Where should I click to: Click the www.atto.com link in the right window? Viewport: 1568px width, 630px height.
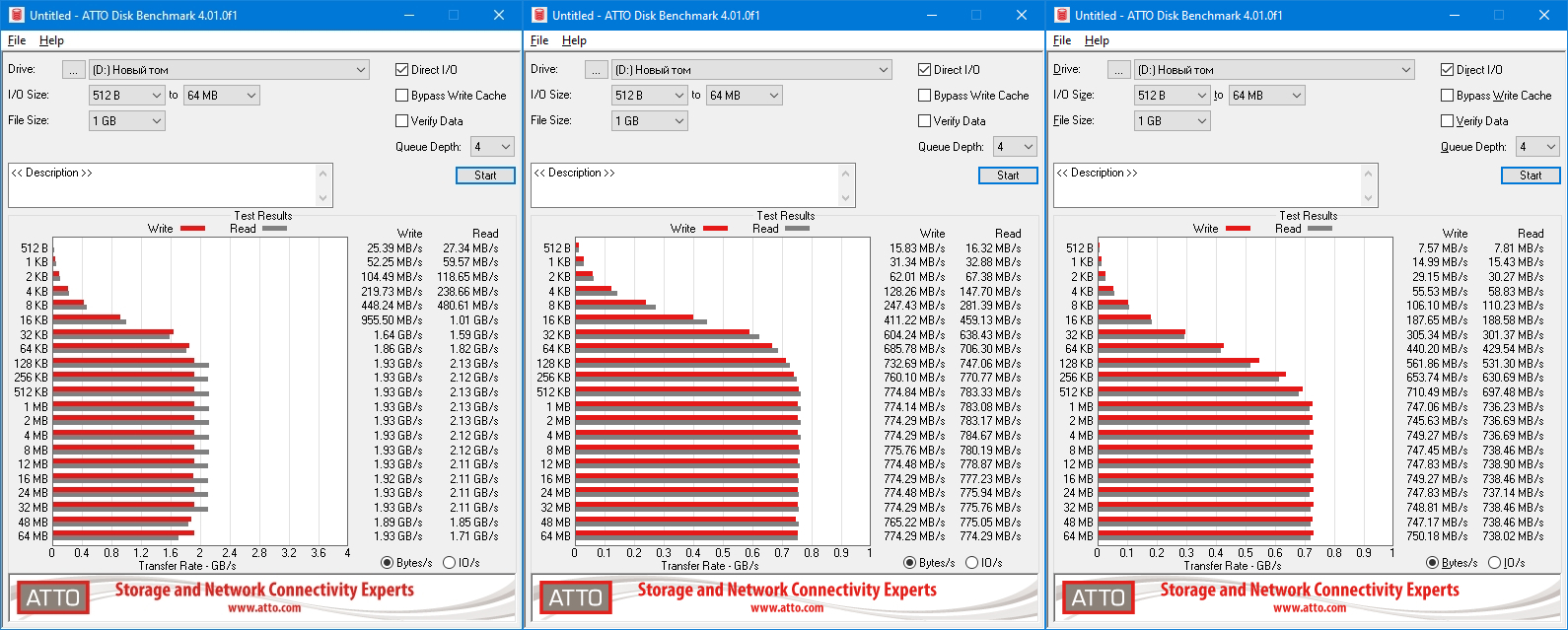tap(1310, 608)
